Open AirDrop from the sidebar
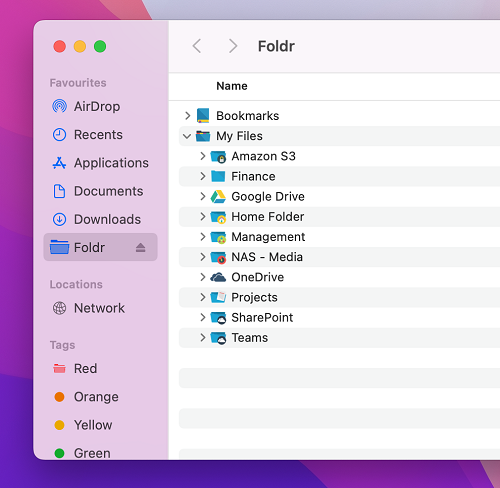Screen dimensions: 500x488 tap(87, 106)
